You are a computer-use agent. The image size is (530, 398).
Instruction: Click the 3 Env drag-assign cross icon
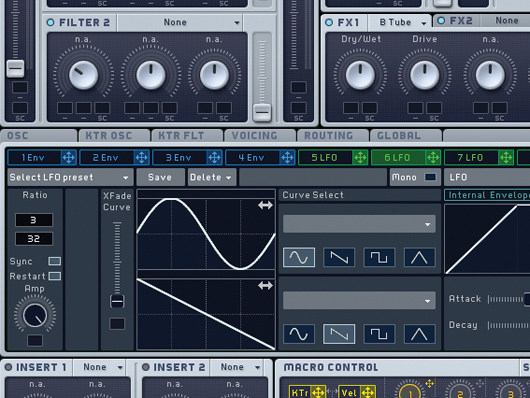coord(214,158)
